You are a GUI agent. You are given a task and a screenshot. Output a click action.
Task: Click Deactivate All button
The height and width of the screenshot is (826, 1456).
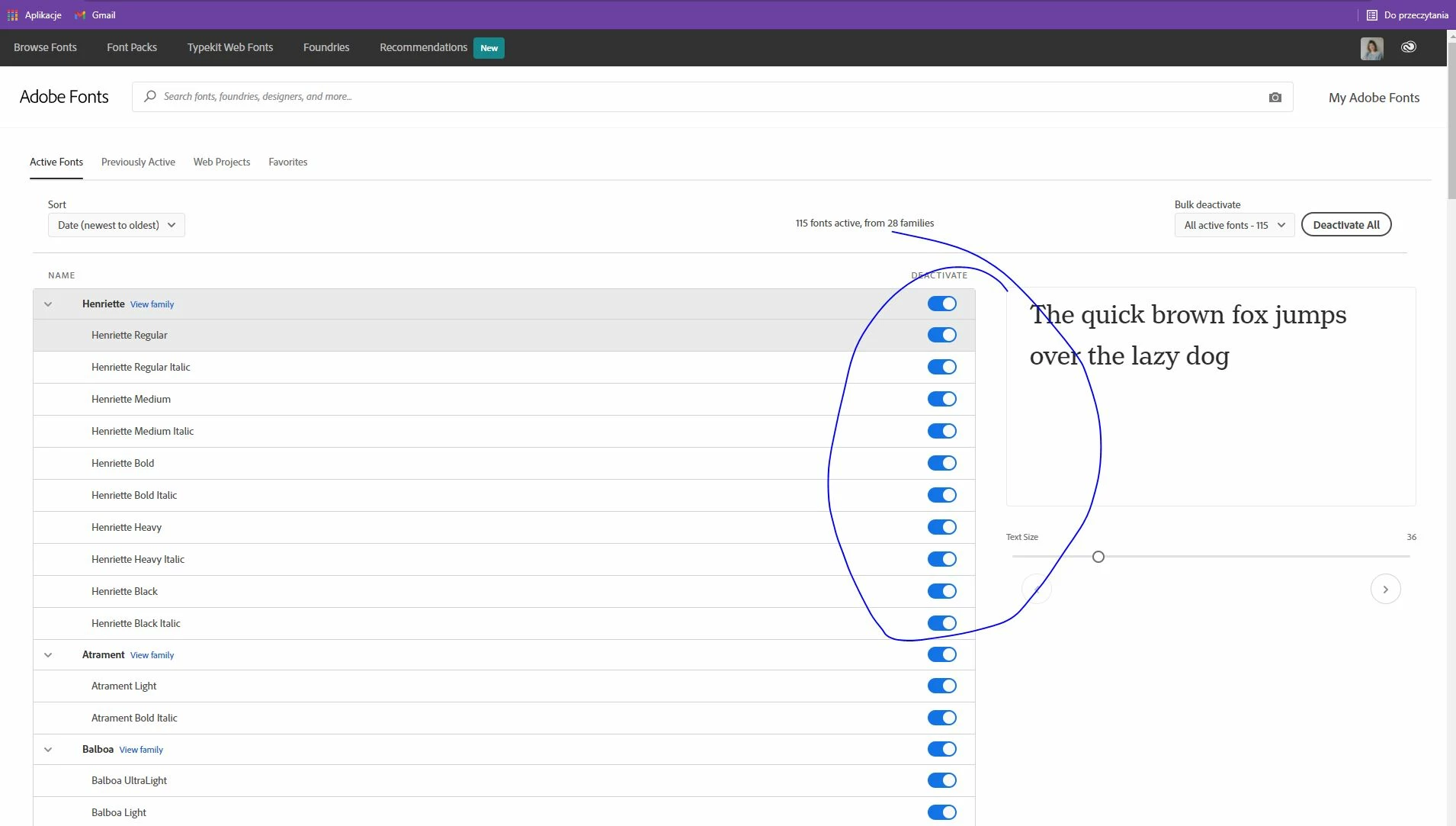(x=1345, y=225)
